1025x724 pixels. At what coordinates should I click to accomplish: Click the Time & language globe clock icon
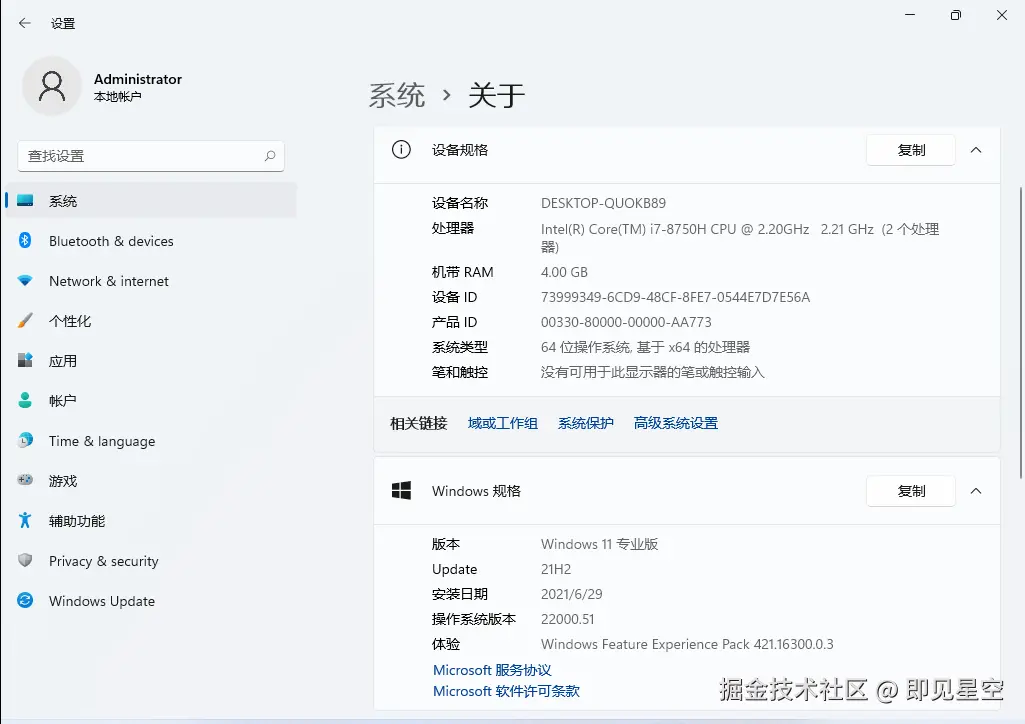click(25, 440)
